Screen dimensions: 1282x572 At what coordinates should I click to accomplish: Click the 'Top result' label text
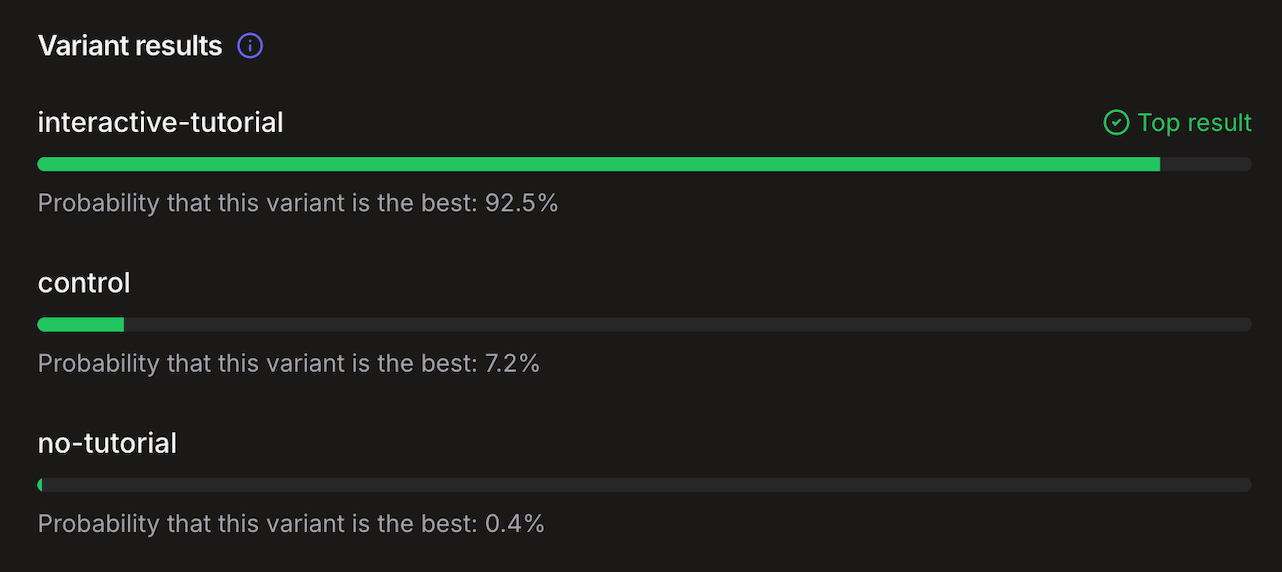pyautogui.click(x=1194, y=123)
